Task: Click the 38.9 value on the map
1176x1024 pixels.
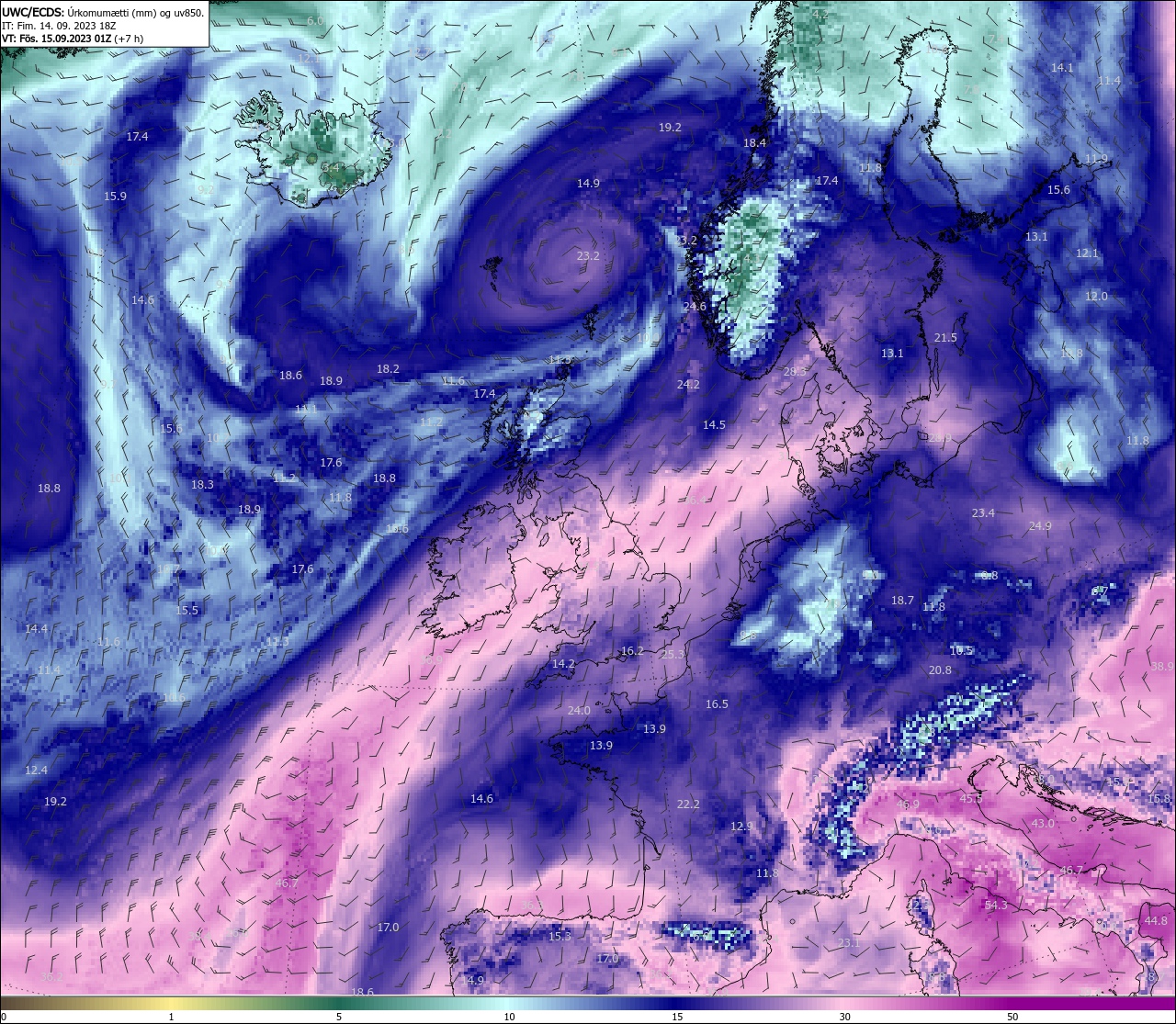Action: click(x=1162, y=666)
